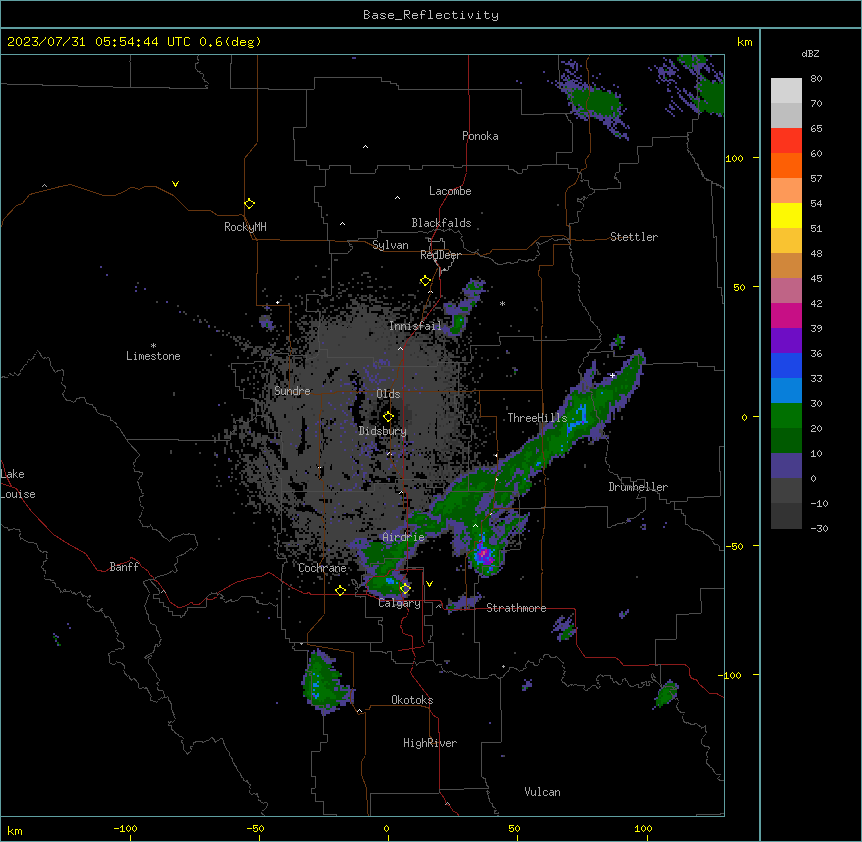The height and width of the screenshot is (842, 862).
Task: Select the purple swatch between 39 and 36 dBZ
Action: click(786, 341)
